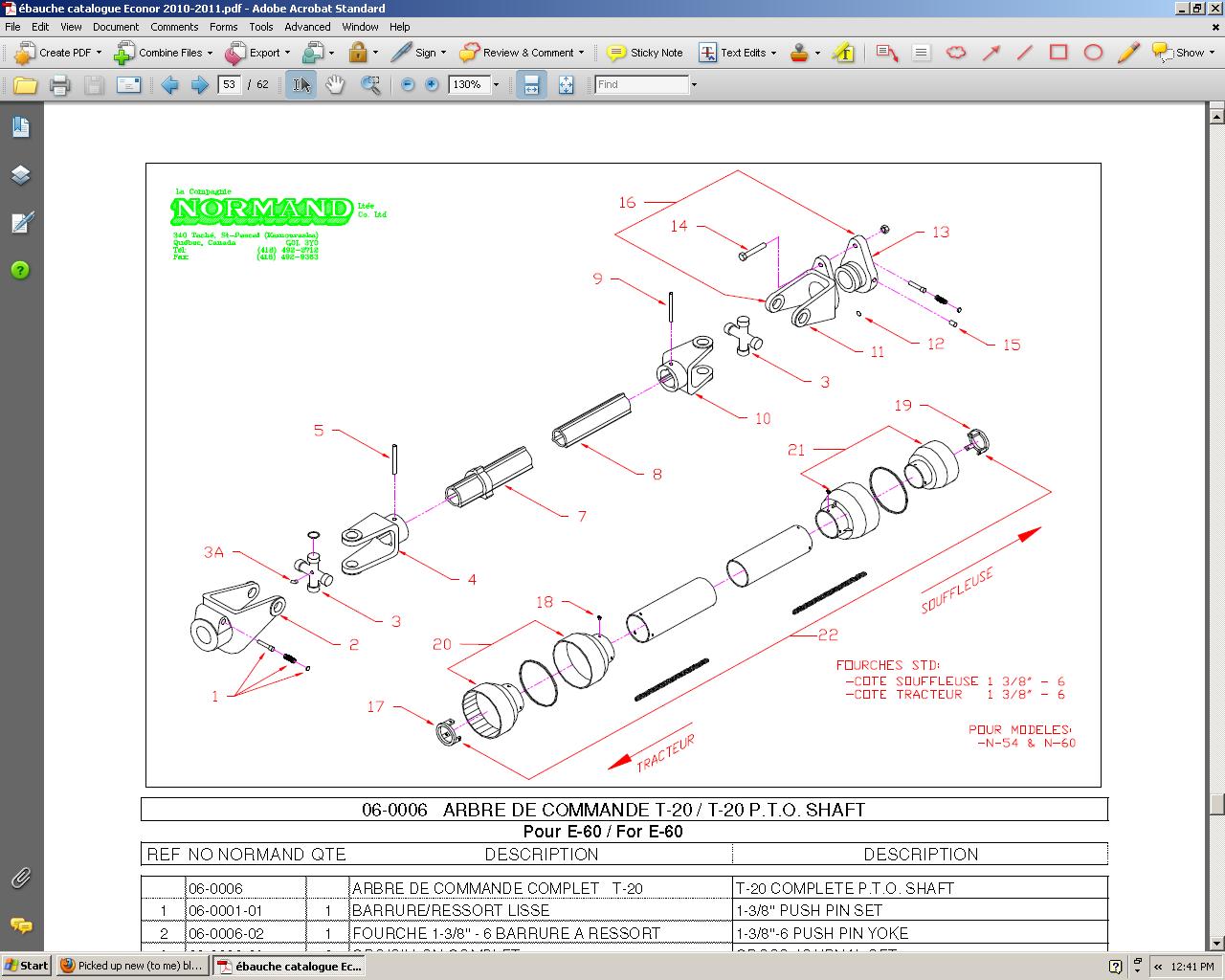The width and height of the screenshot is (1225, 980).
Task: Select the Line drawing tool
Action: pos(1025,53)
